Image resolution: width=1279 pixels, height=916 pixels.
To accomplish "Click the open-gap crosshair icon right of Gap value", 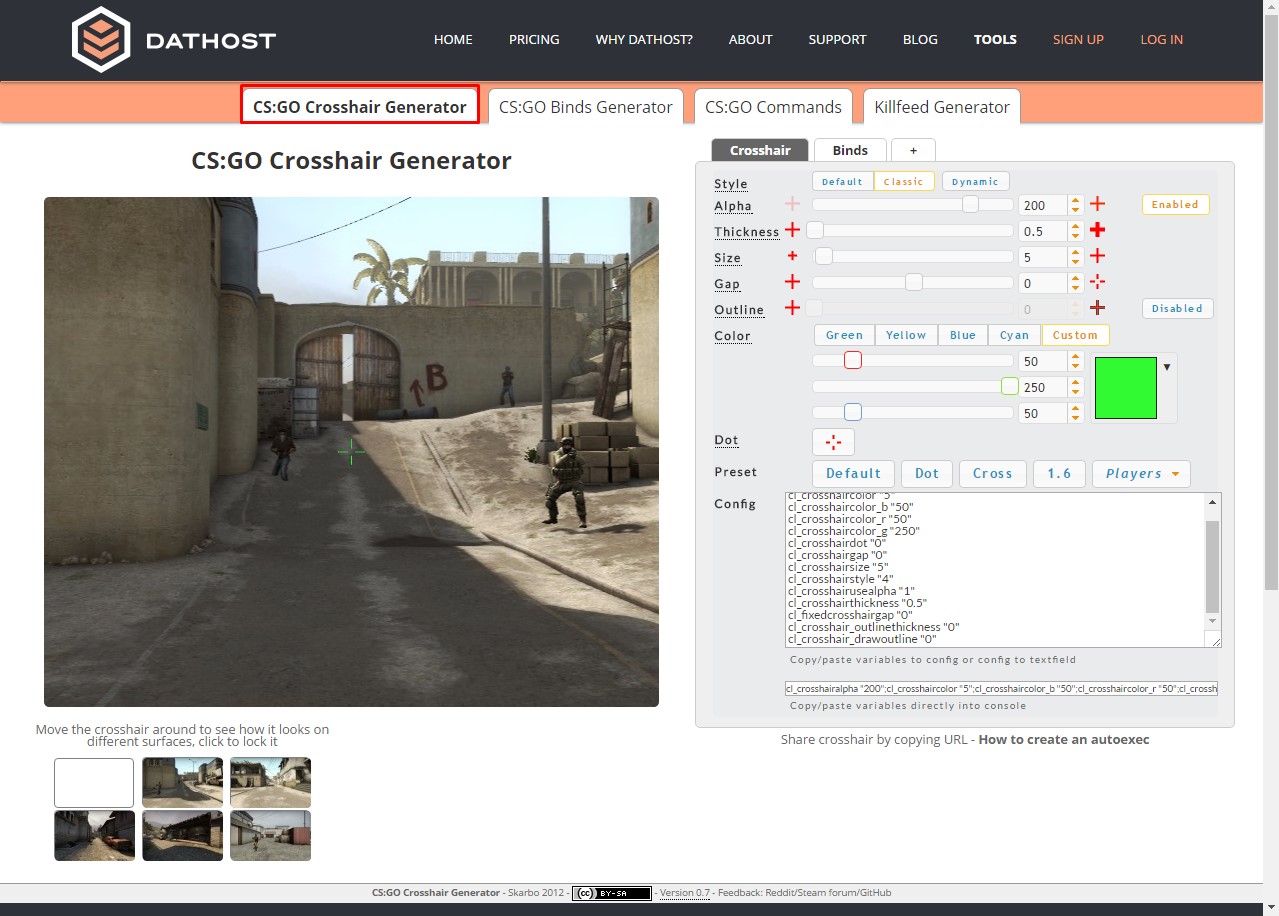I will pos(1097,282).
